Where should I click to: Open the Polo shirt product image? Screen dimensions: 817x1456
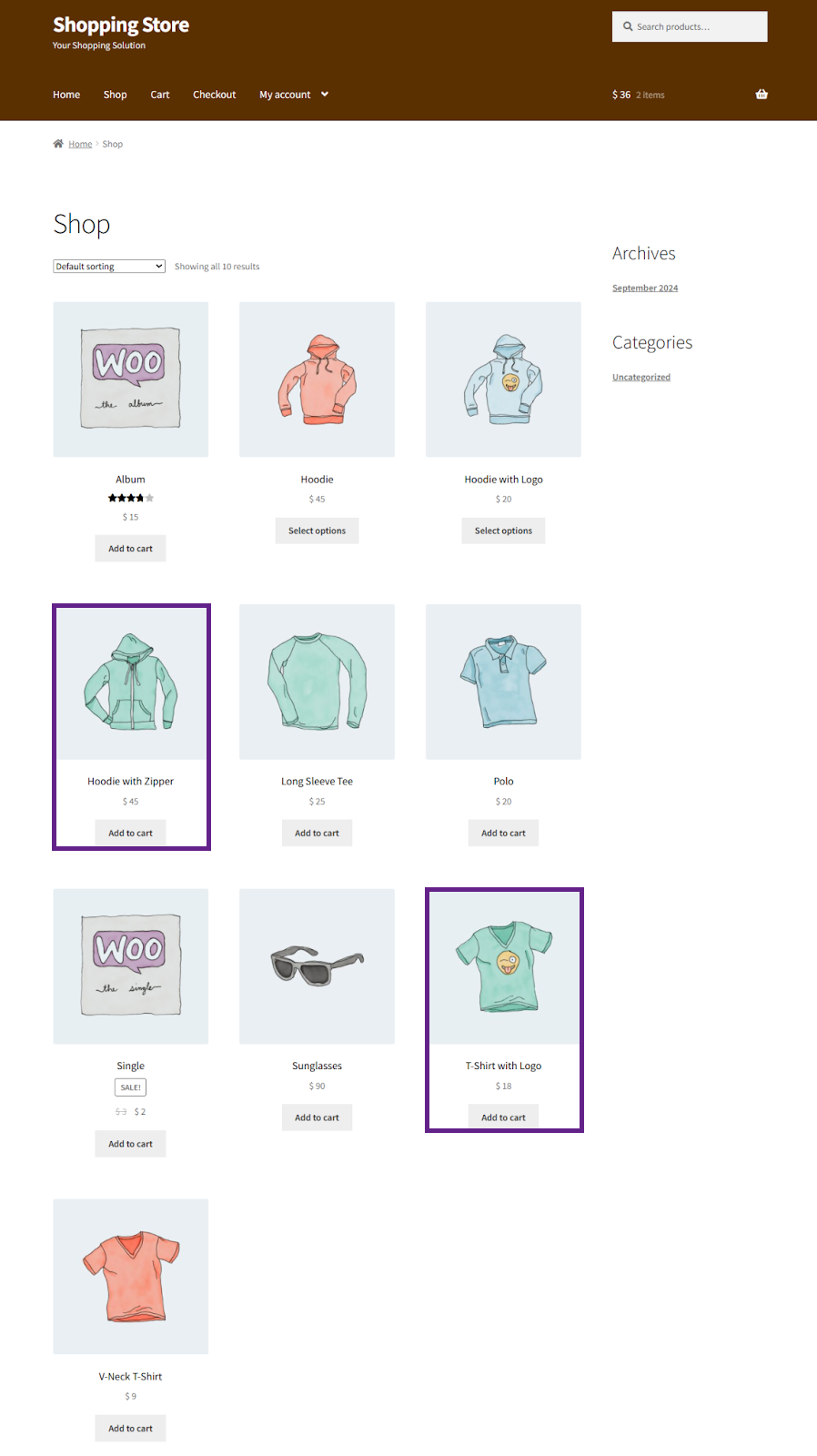[x=503, y=682]
